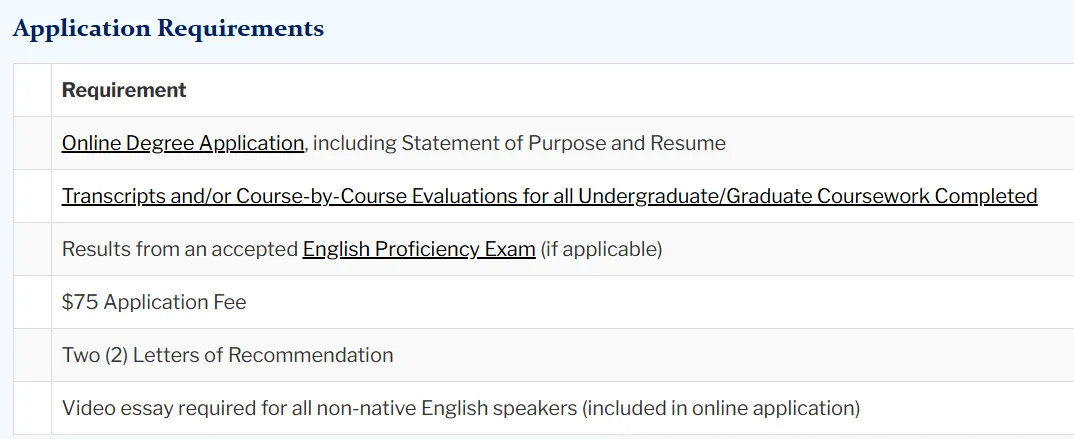Click the Two (2) Letters of Recommendation text

(x=227, y=355)
